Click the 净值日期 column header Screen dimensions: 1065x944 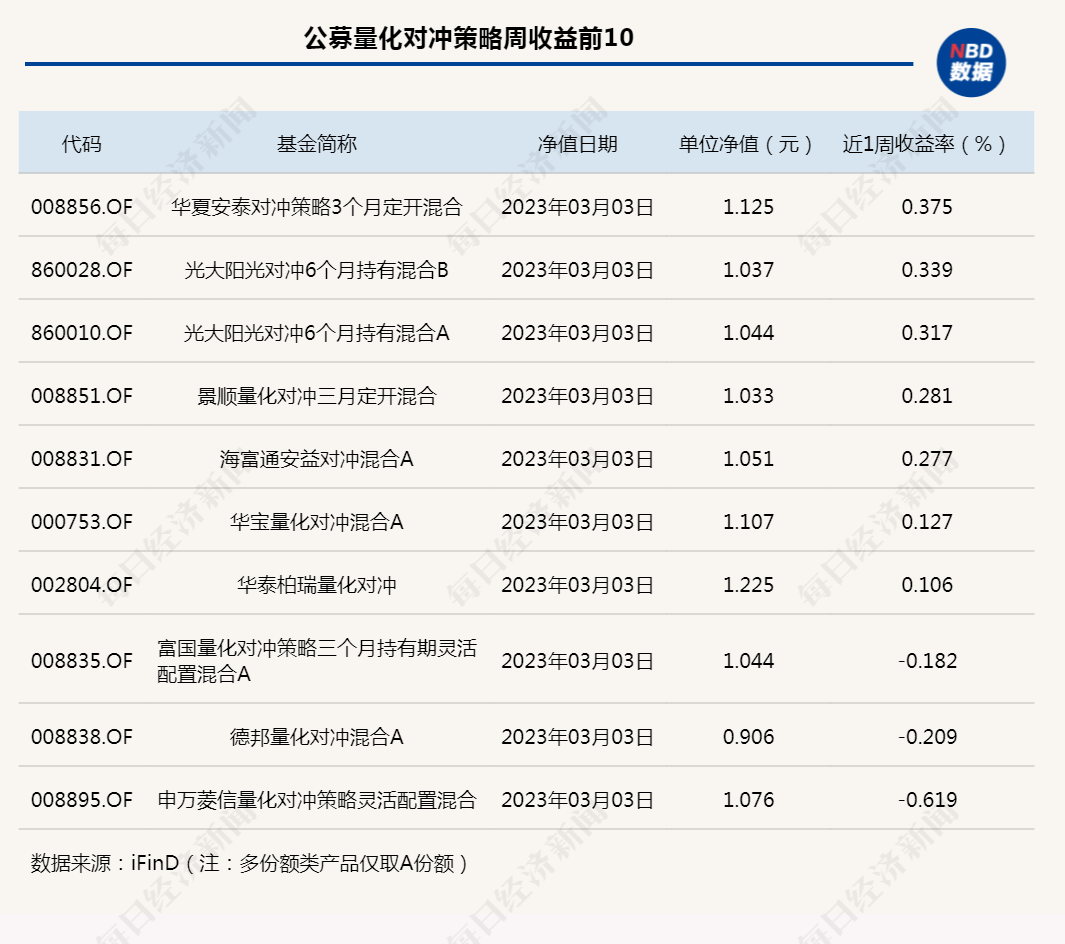pyautogui.click(x=577, y=144)
